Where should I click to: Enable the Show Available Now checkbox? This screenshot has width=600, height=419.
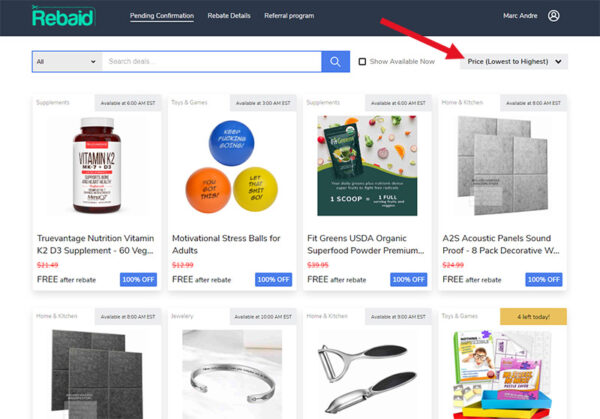coord(362,62)
